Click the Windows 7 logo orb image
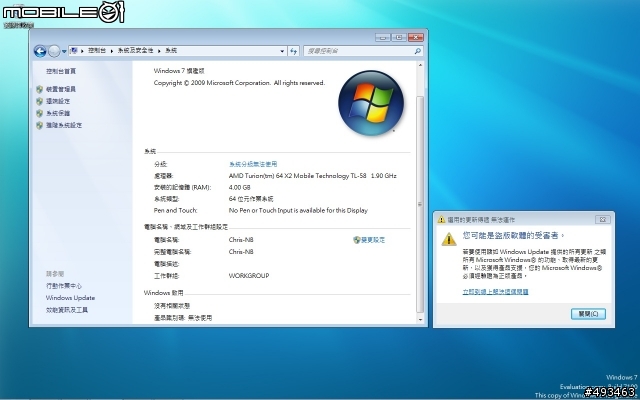Viewport: 640px width, 400px height. 371,103
